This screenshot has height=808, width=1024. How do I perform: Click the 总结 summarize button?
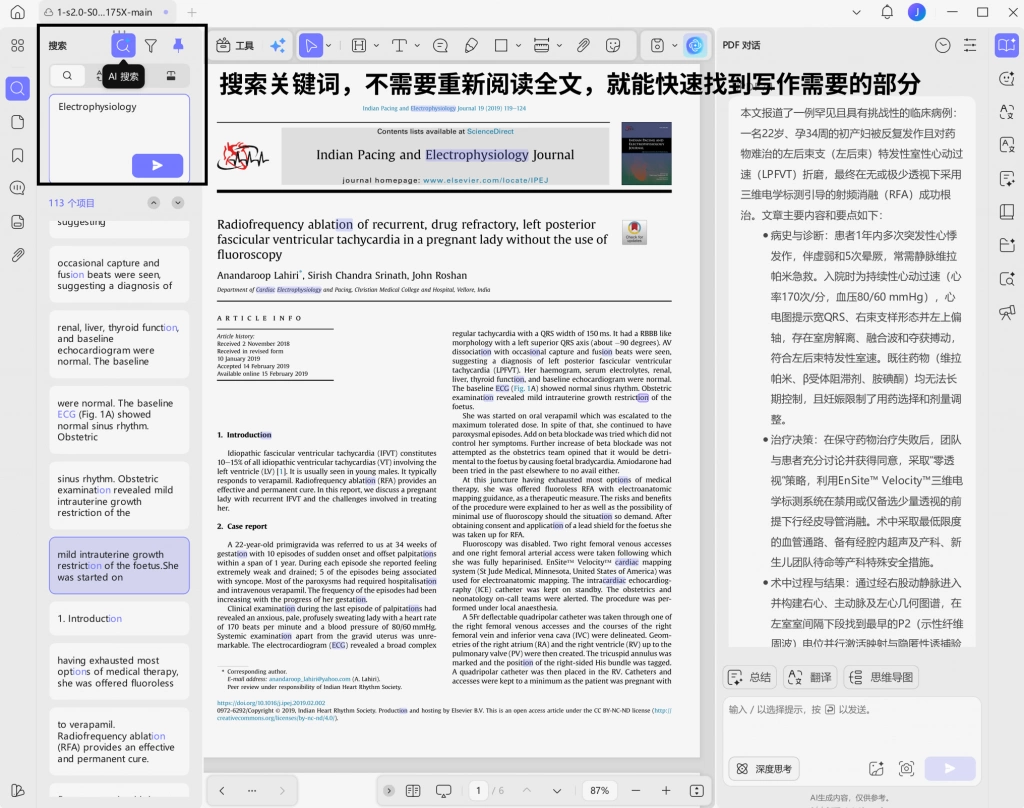click(750, 677)
